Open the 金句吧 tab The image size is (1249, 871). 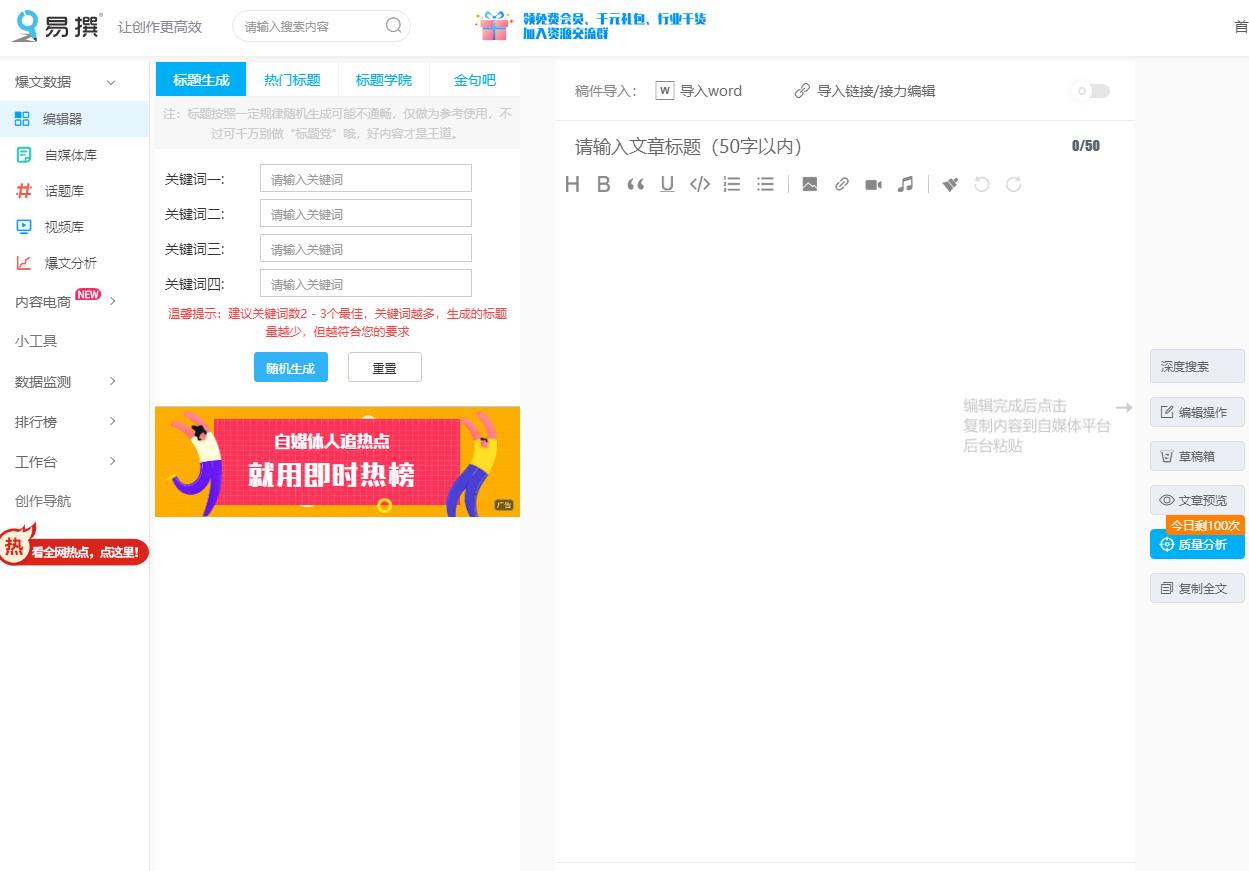point(474,79)
